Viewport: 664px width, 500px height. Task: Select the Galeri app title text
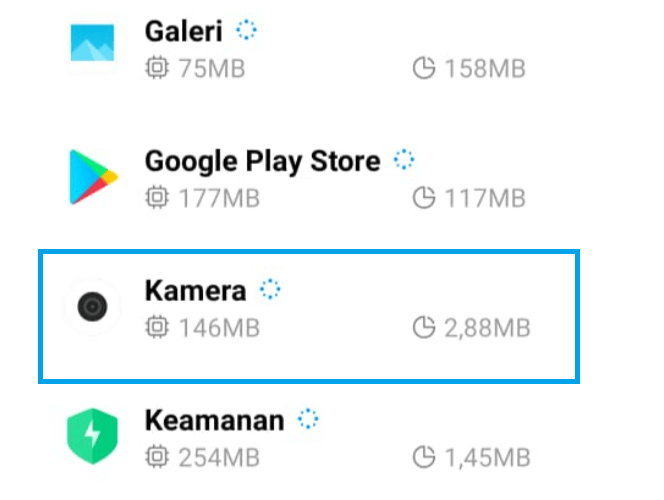tap(183, 31)
